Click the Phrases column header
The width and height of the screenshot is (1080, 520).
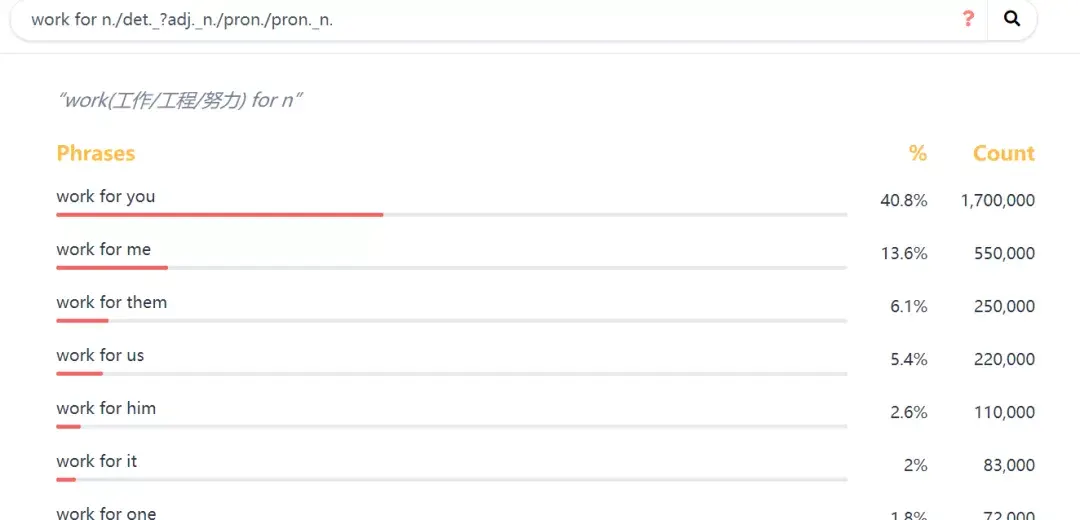[x=96, y=153]
